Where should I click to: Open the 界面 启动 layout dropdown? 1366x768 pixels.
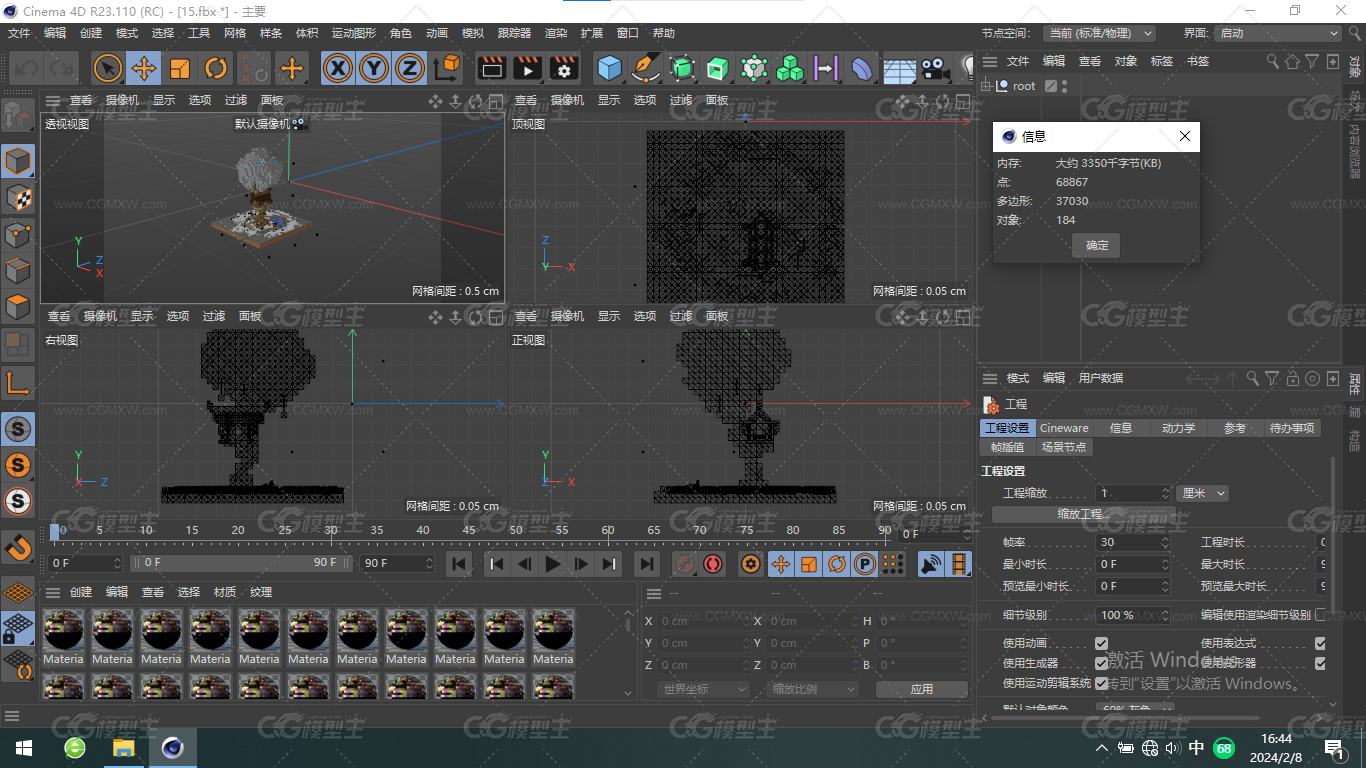pyautogui.click(x=1277, y=33)
